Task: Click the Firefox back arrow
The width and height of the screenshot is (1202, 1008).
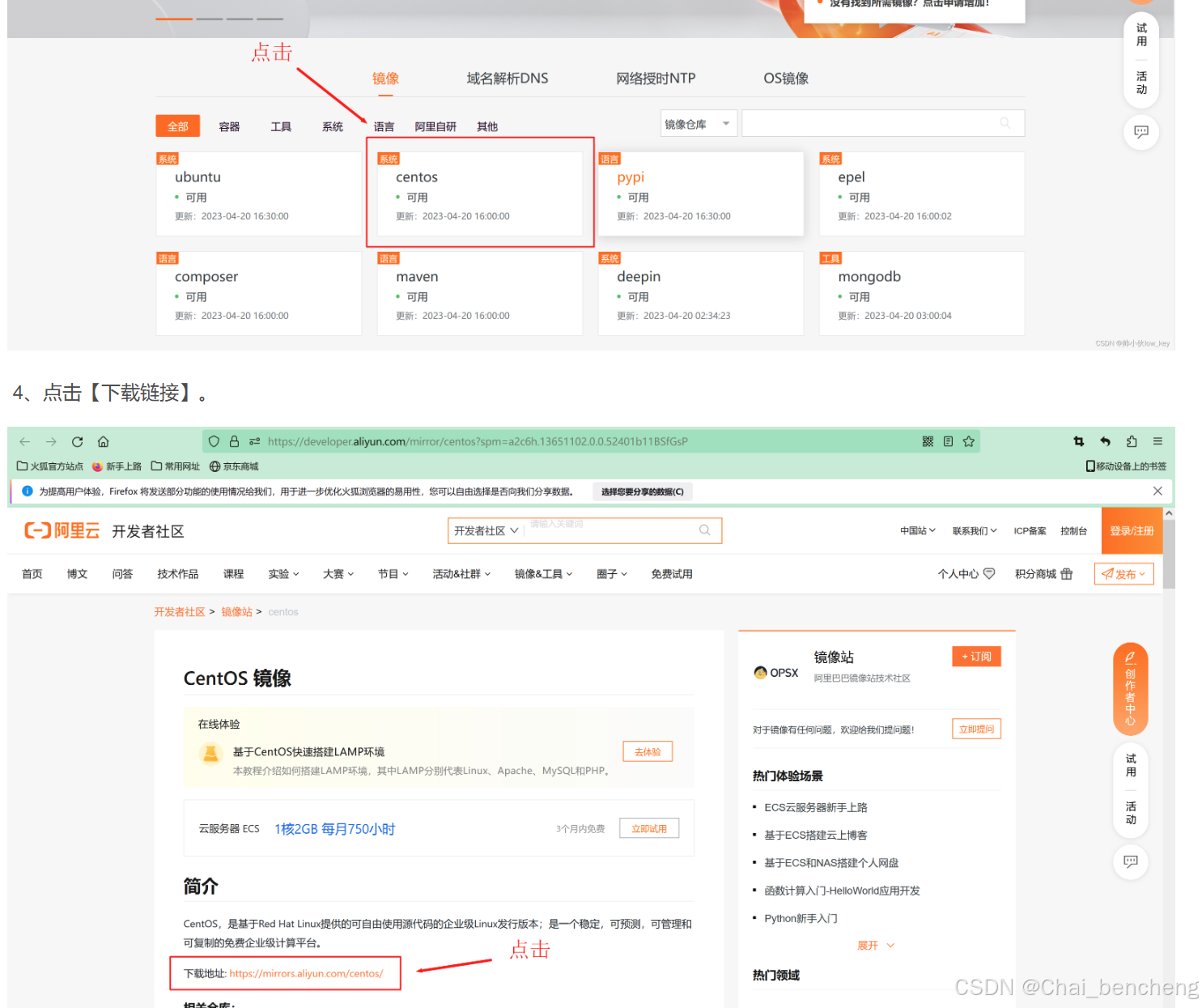Action: (24, 441)
